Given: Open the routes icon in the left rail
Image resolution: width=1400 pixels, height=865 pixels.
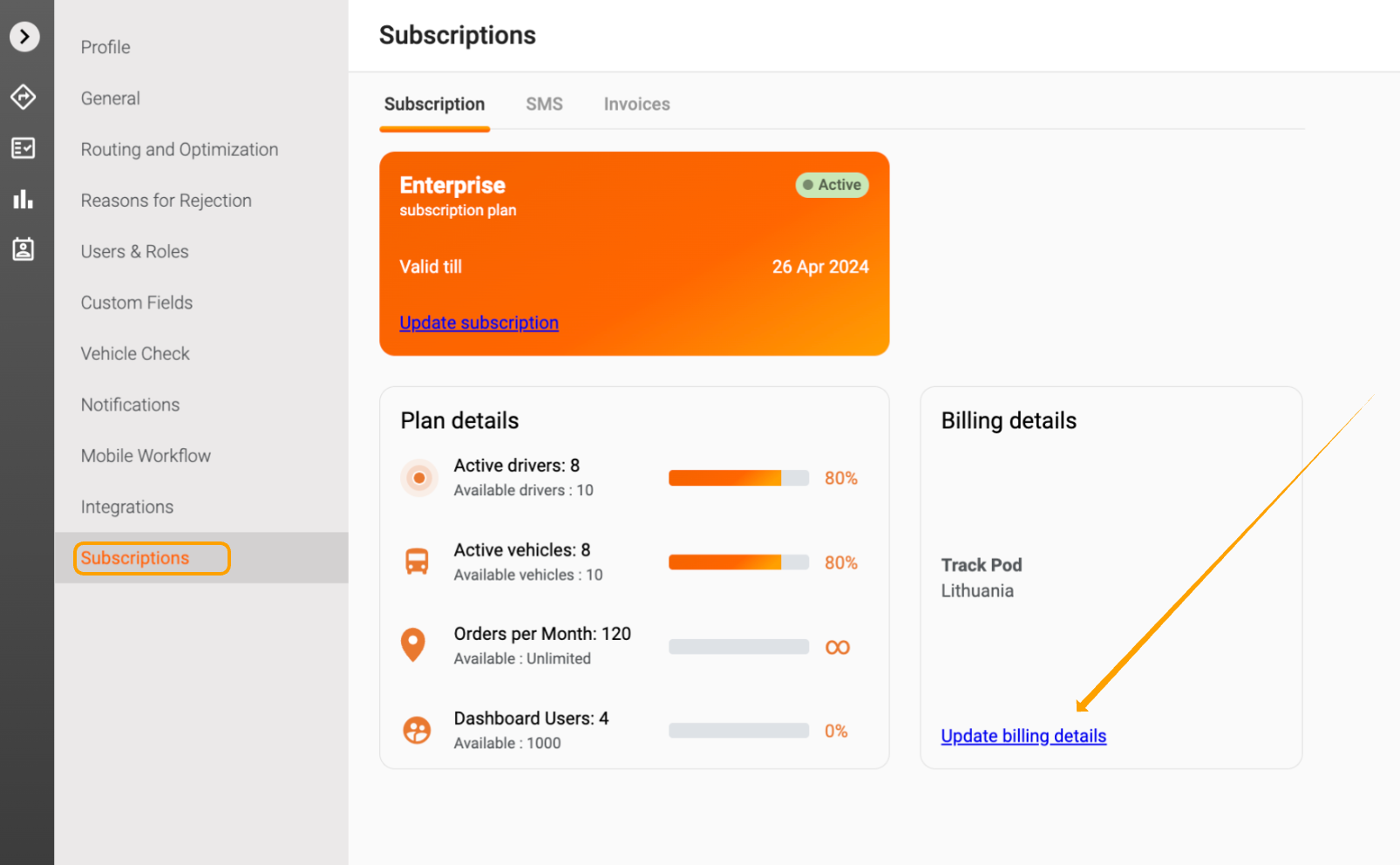Looking at the screenshot, I should point(24,97).
